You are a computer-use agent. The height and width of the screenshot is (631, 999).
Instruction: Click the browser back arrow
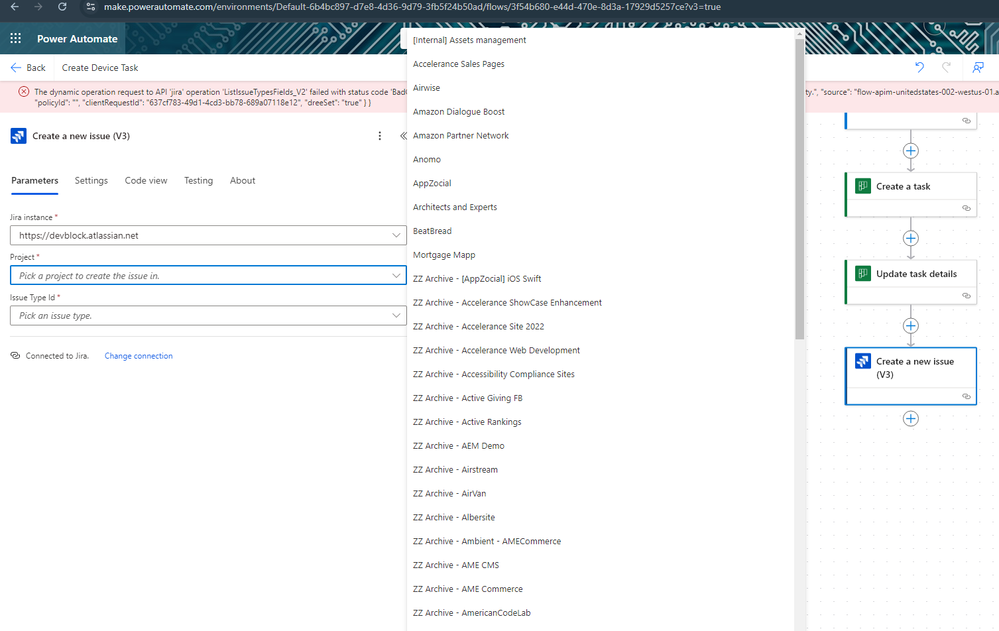(x=15, y=6)
